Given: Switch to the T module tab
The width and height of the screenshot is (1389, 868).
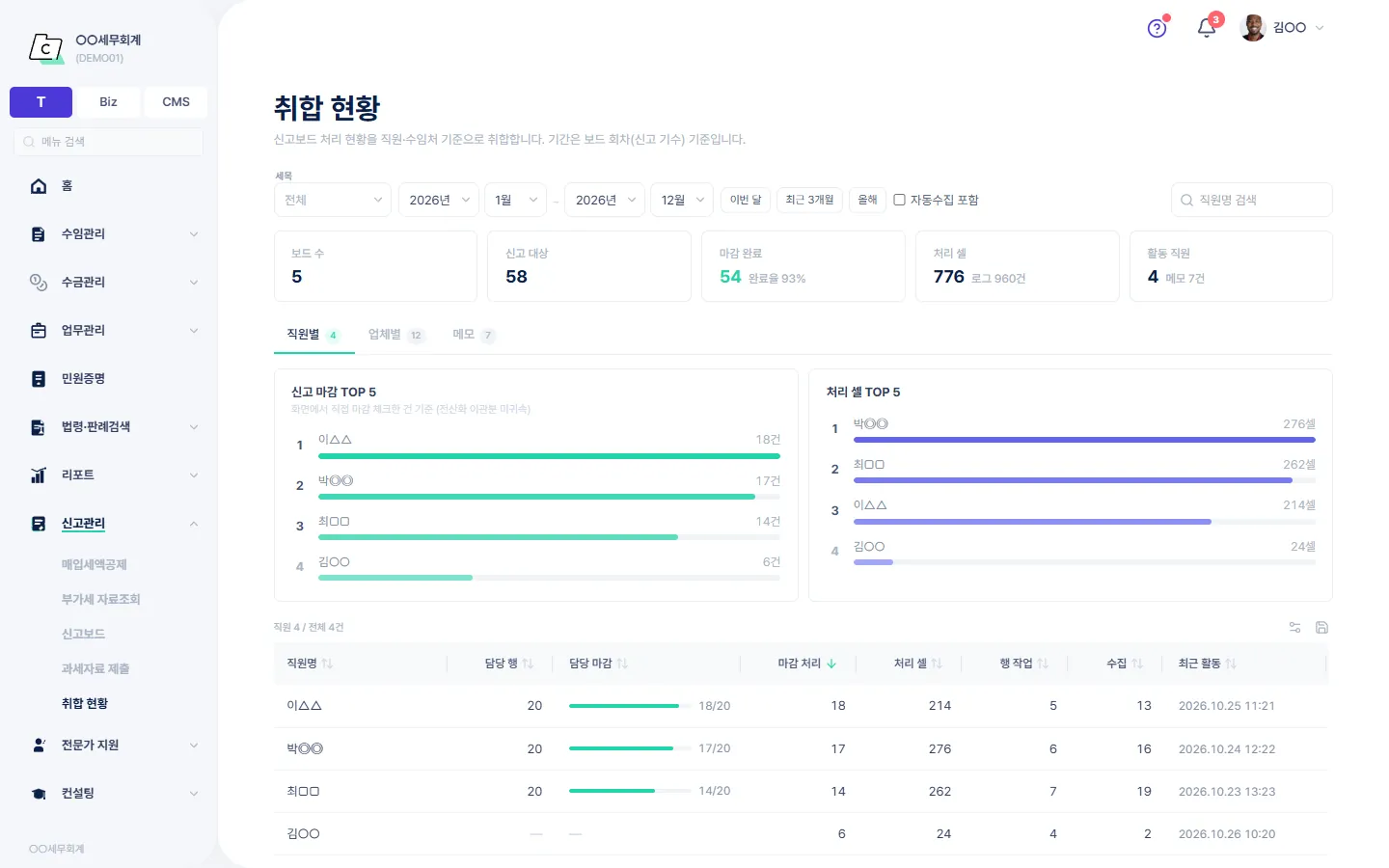Looking at the screenshot, I should point(41,102).
